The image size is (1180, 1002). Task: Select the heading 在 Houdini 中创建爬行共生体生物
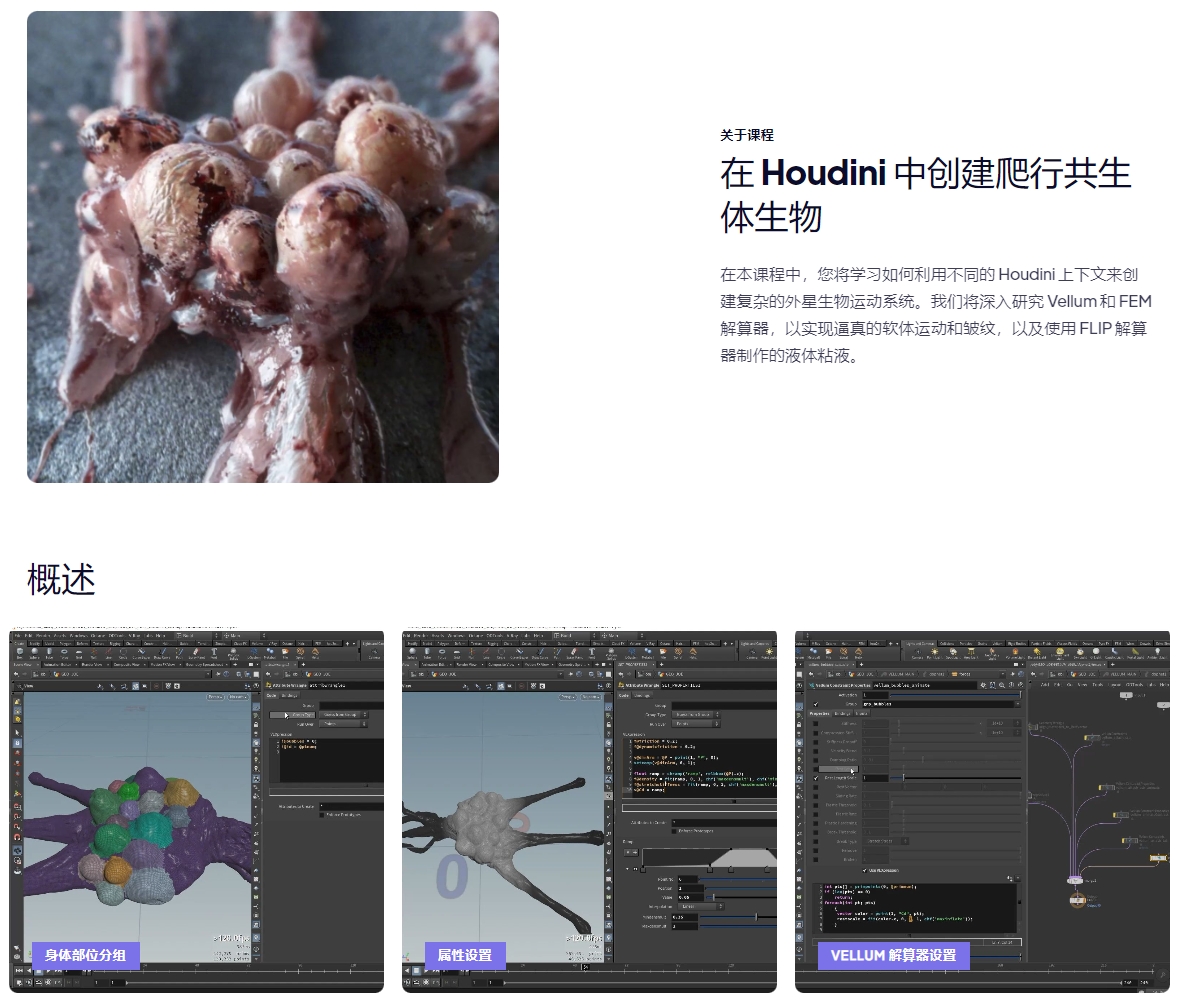click(x=926, y=195)
